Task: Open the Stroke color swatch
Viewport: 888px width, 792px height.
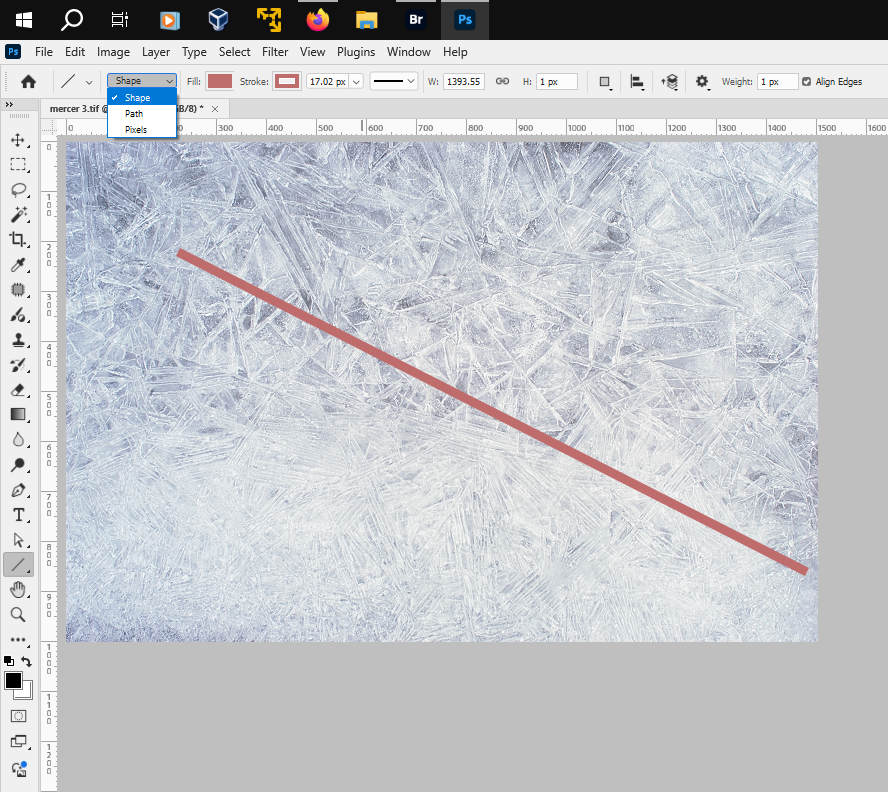Action: [x=285, y=82]
